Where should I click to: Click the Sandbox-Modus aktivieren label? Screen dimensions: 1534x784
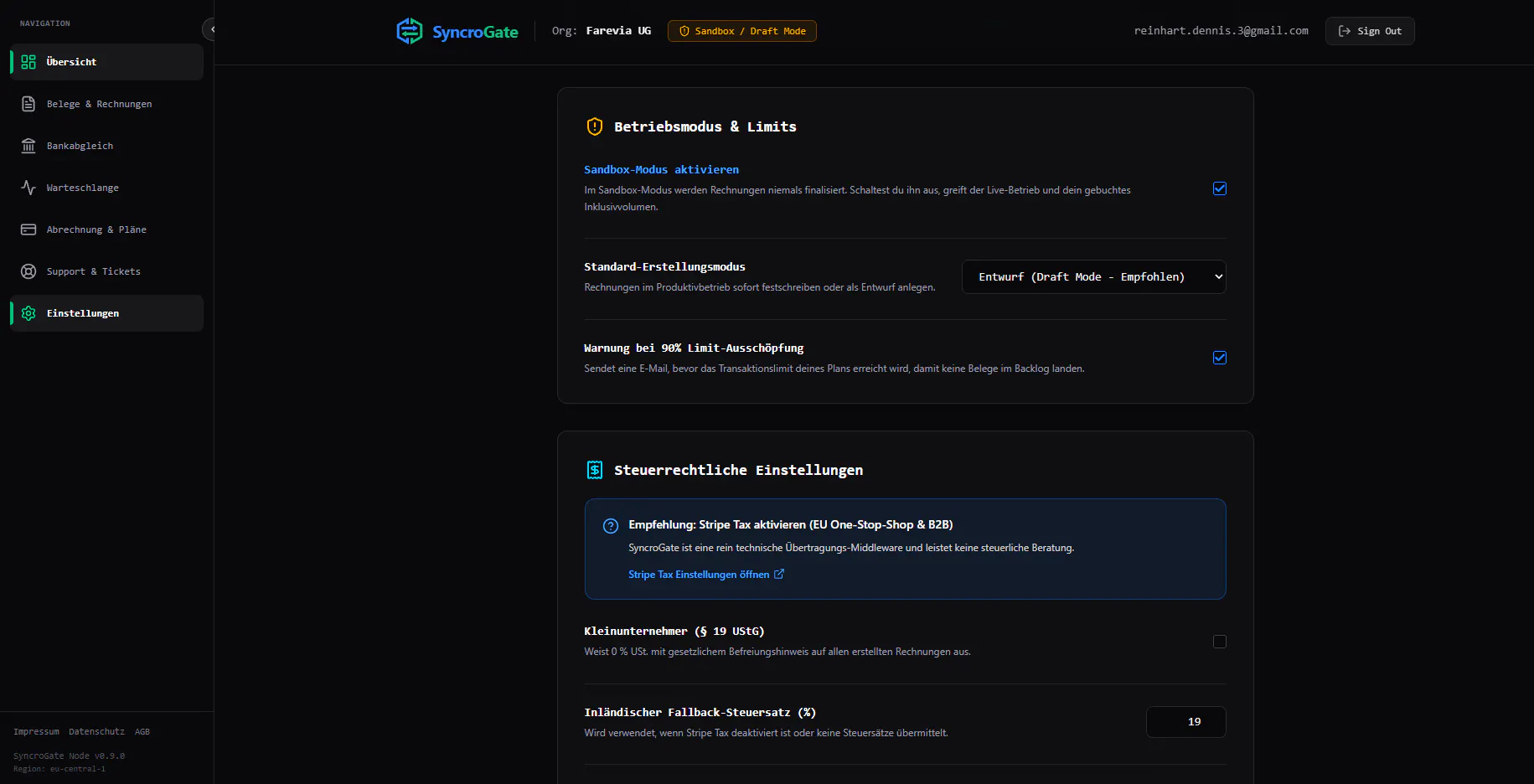click(662, 169)
